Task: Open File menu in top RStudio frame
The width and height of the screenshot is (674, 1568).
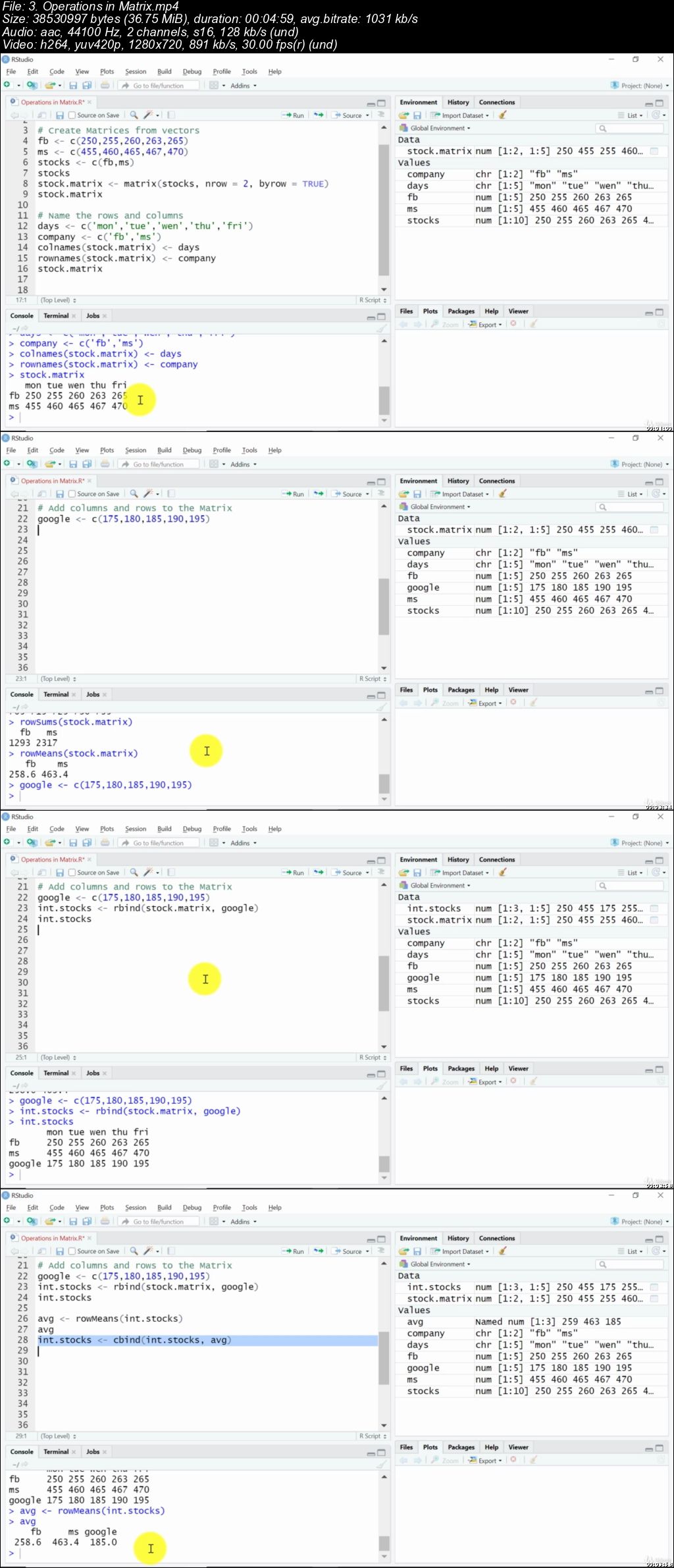Action: [11, 72]
